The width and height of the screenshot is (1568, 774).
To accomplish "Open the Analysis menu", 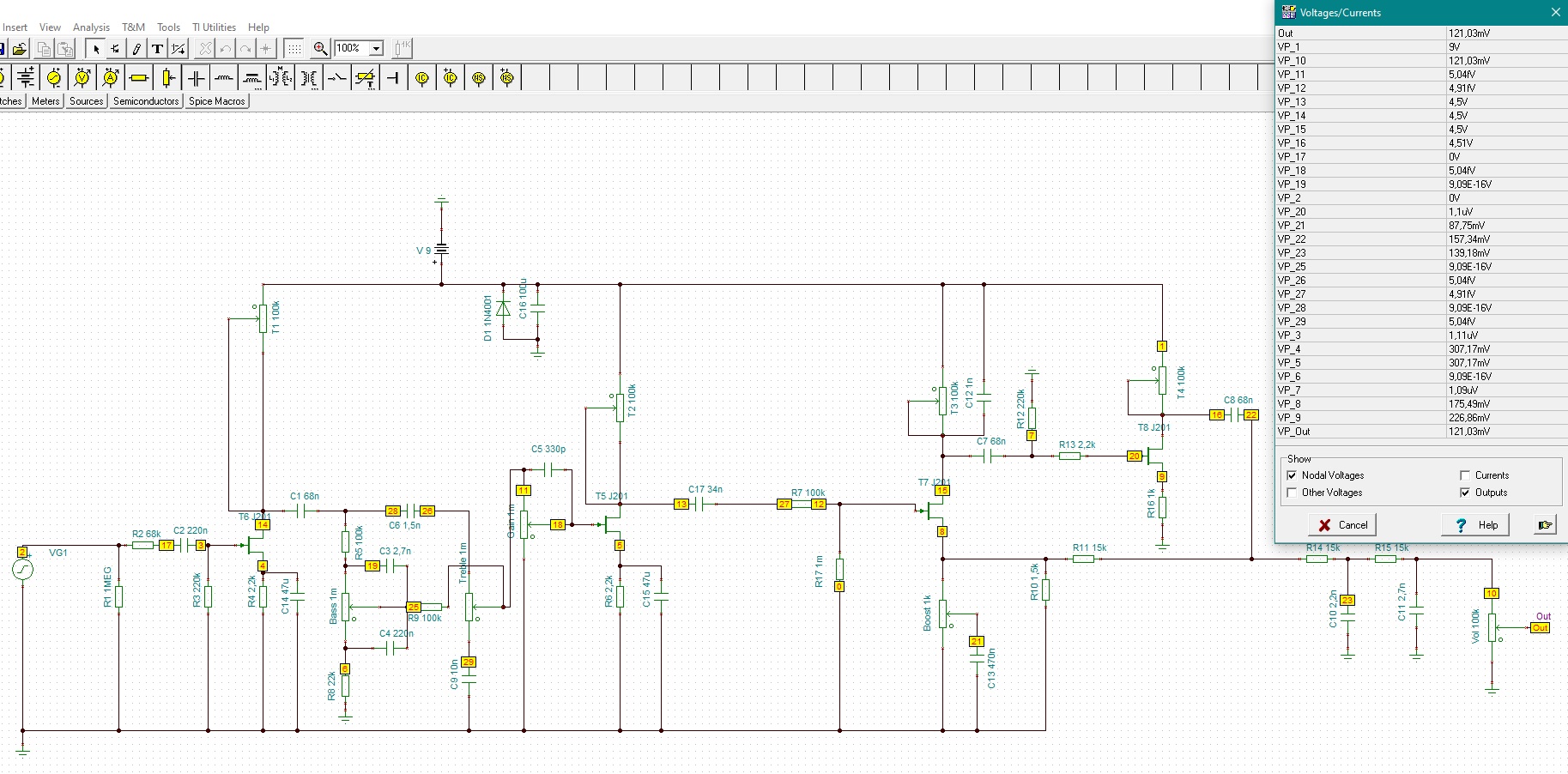I will (91, 27).
